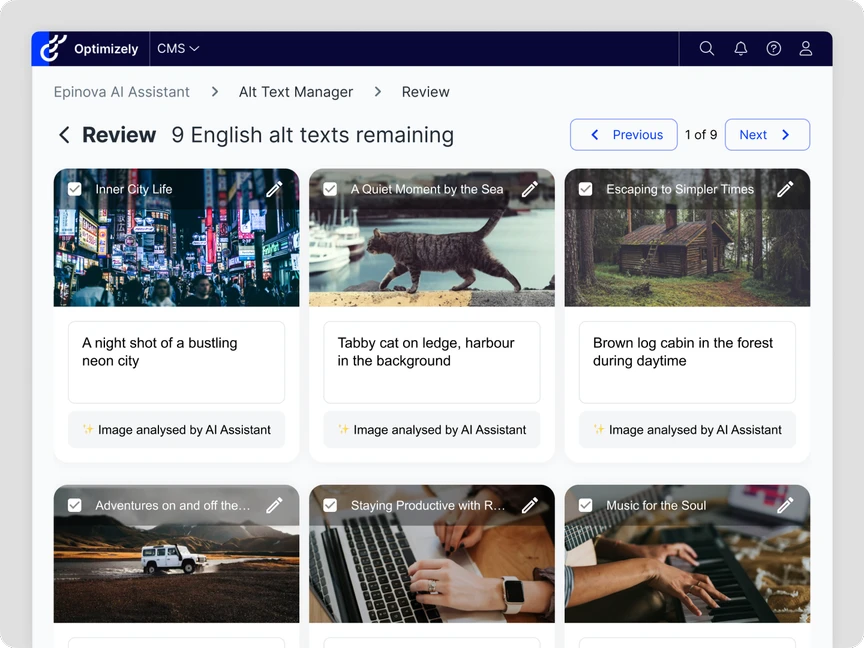This screenshot has width=864, height=648.
Task: Edit alt text 'Brown log cabin in the forest'
Action: pyautogui.click(x=687, y=362)
